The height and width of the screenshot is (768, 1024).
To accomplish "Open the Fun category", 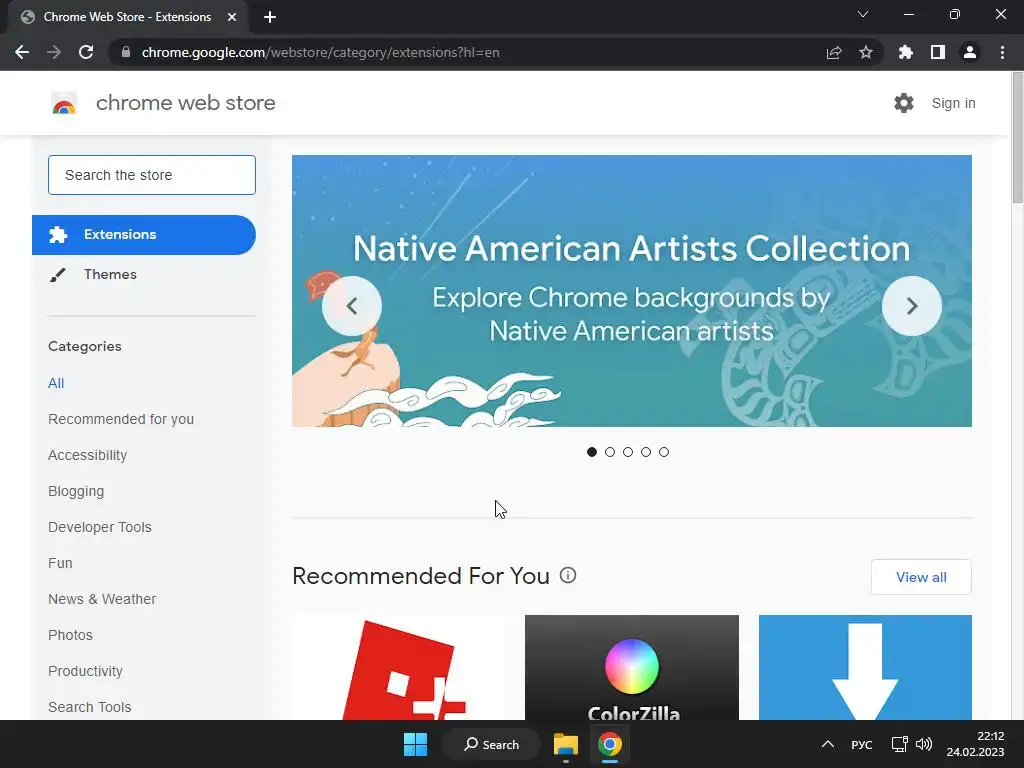I will (x=60, y=563).
